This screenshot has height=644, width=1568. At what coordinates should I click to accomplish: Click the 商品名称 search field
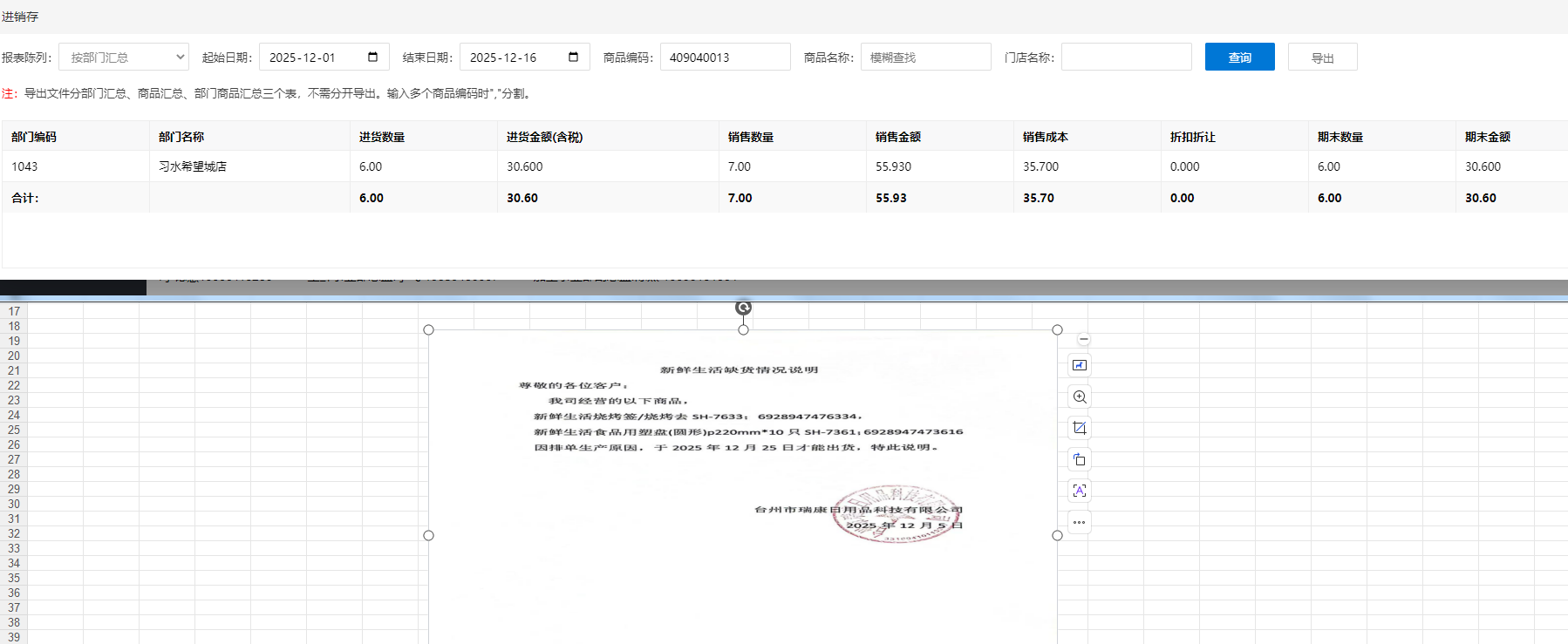[x=925, y=58]
